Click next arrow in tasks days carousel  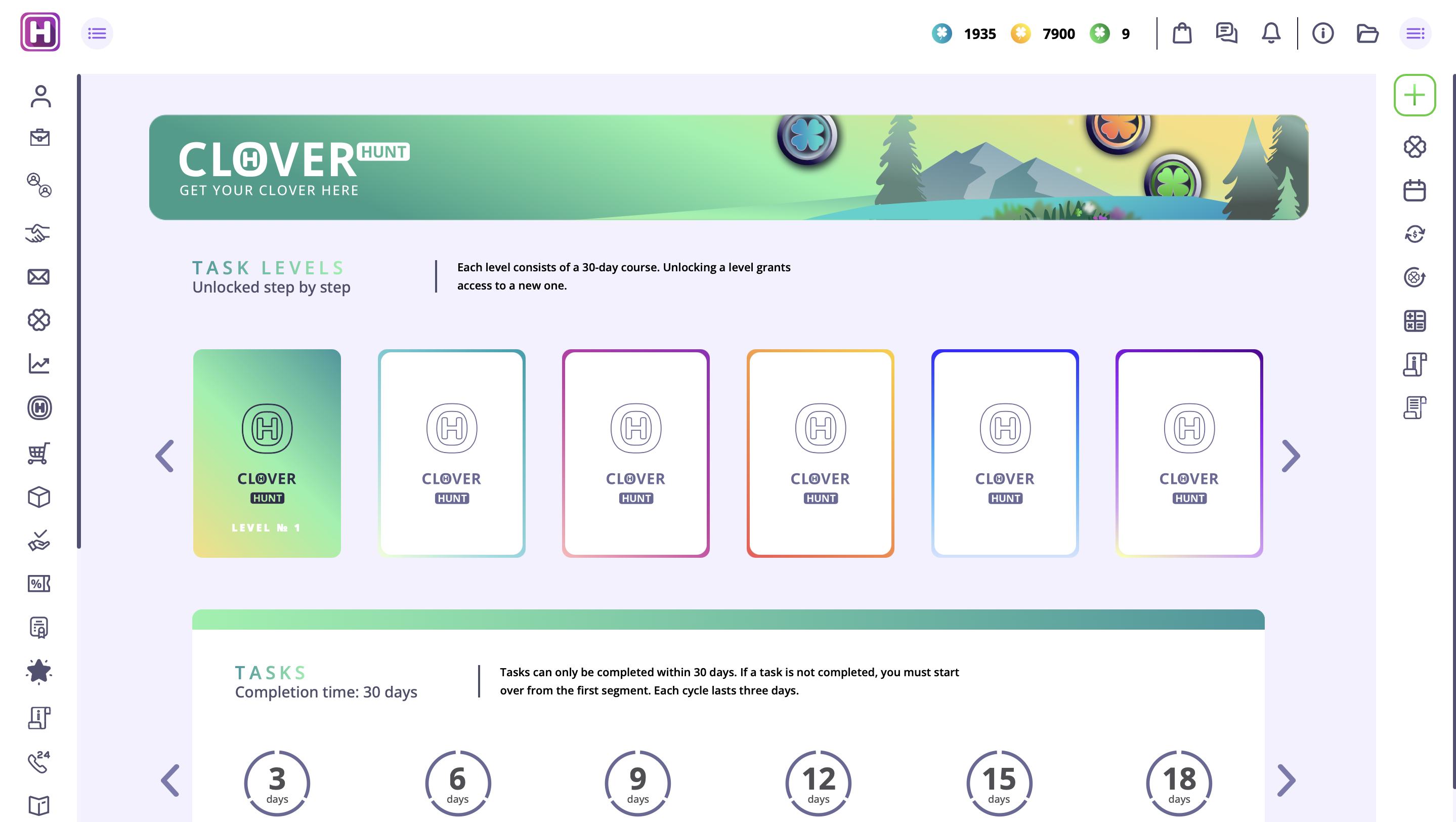click(x=1286, y=780)
